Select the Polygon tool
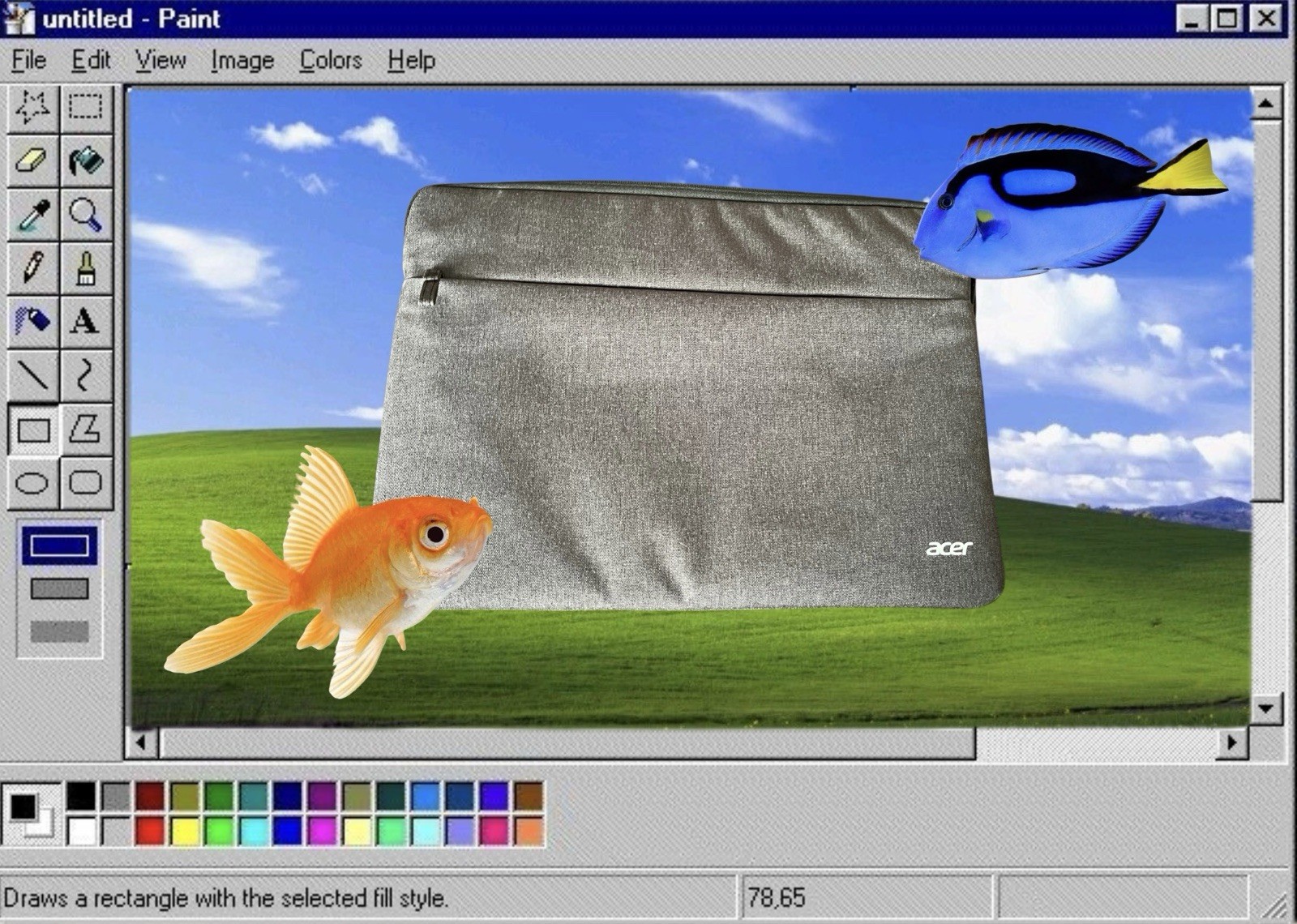Image resolution: width=1297 pixels, height=924 pixels. [85, 430]
